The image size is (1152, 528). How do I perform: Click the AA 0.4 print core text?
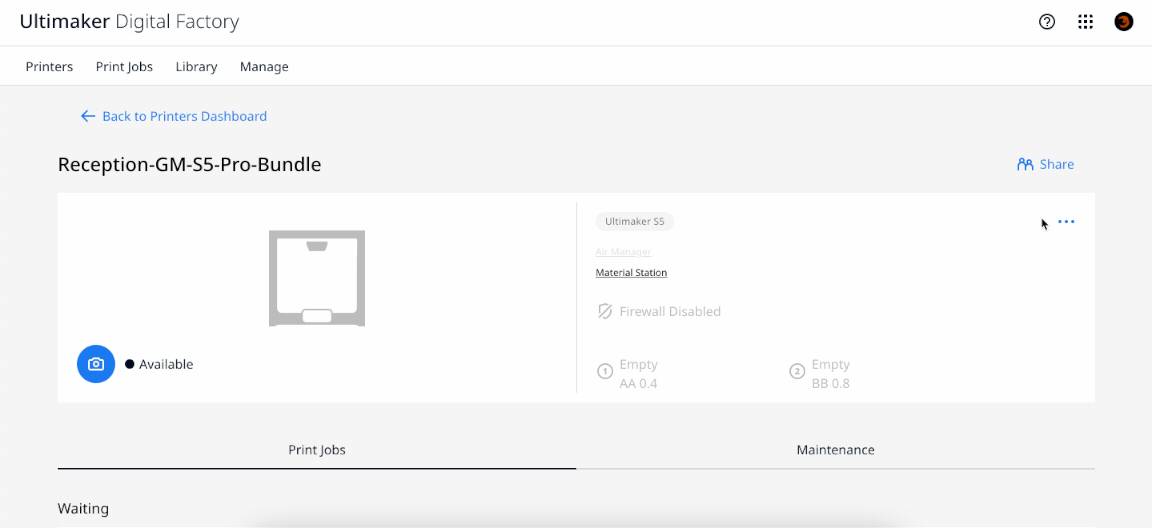[638, 383]
